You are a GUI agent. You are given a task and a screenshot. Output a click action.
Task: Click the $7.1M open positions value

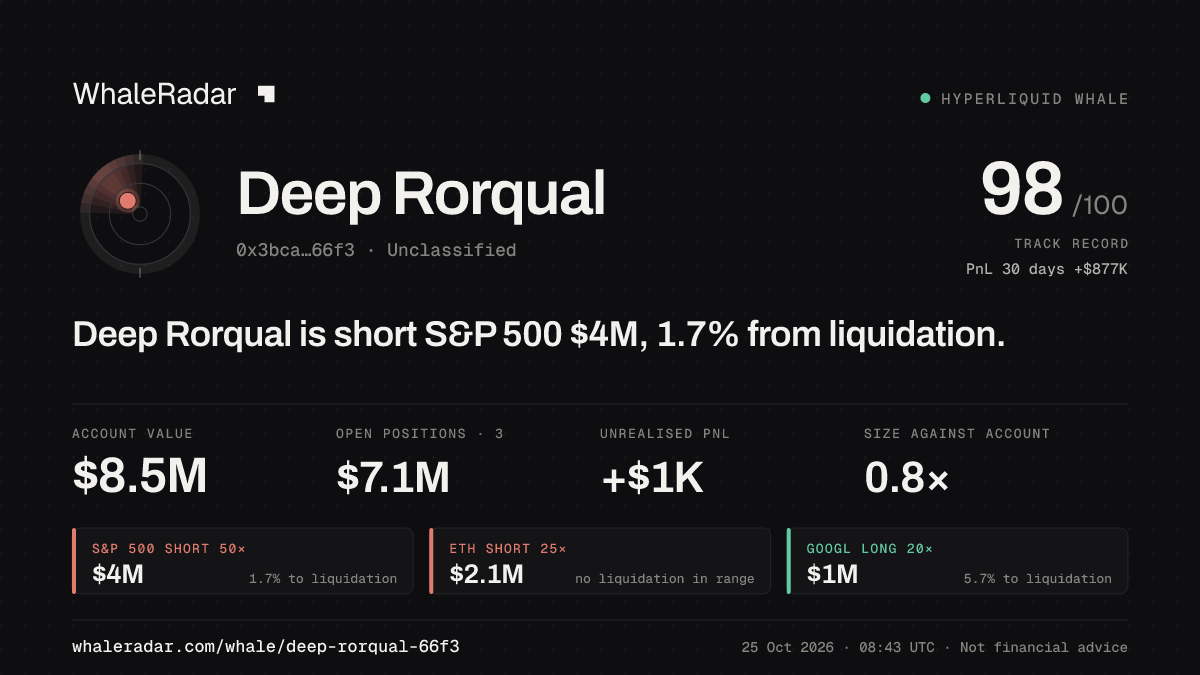click(393, 477)
